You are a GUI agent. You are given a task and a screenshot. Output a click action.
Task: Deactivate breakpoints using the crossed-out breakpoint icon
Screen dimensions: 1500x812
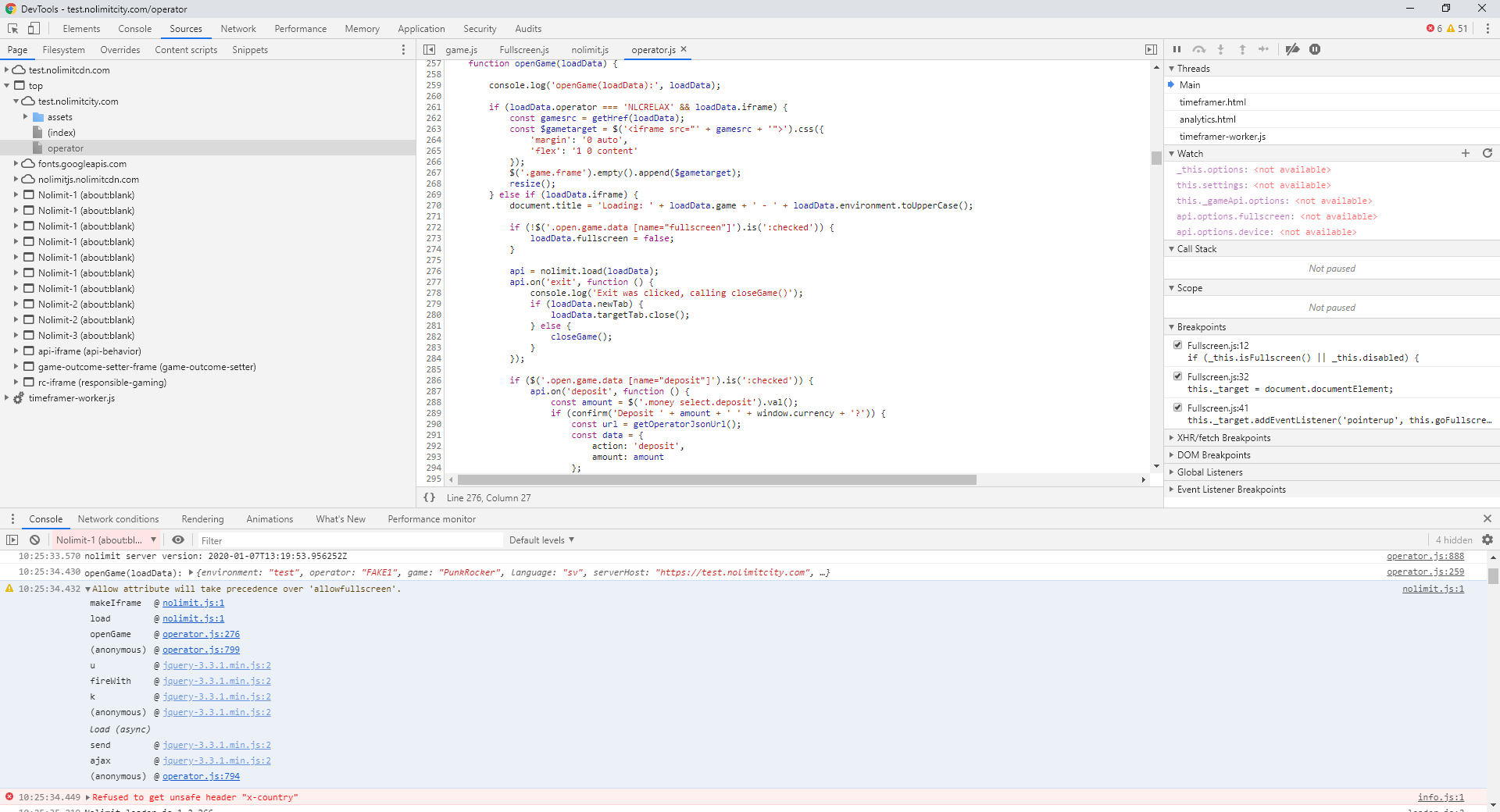click(1292, 49)
